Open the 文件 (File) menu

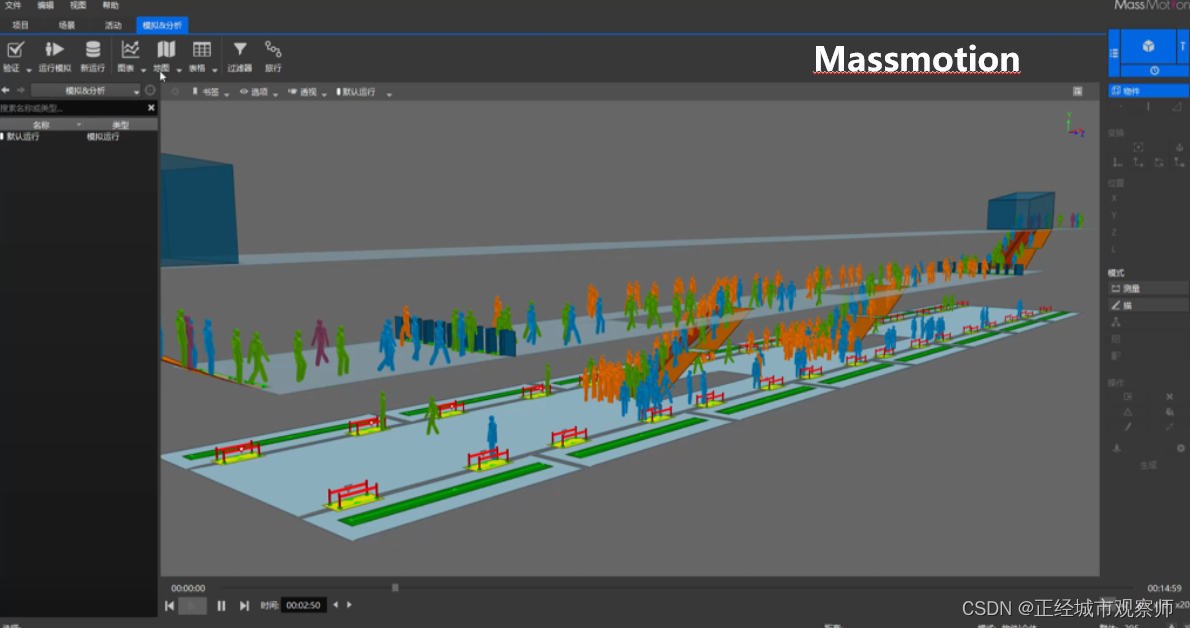pos(14,5)
